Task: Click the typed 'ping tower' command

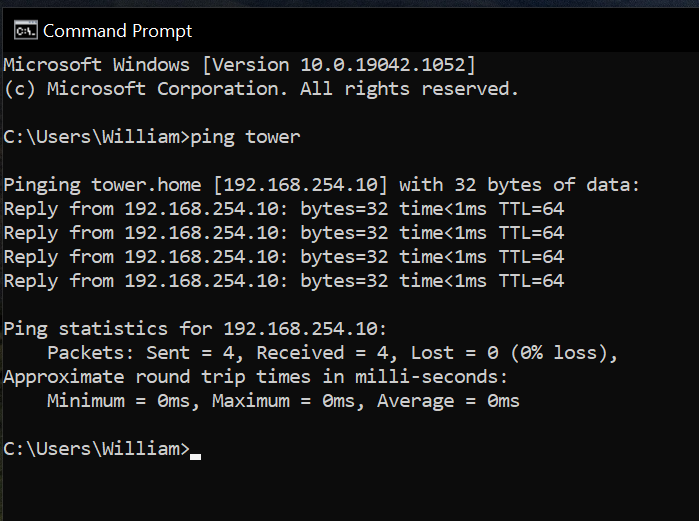Action: pyautogui.click(x=245, y=137)
